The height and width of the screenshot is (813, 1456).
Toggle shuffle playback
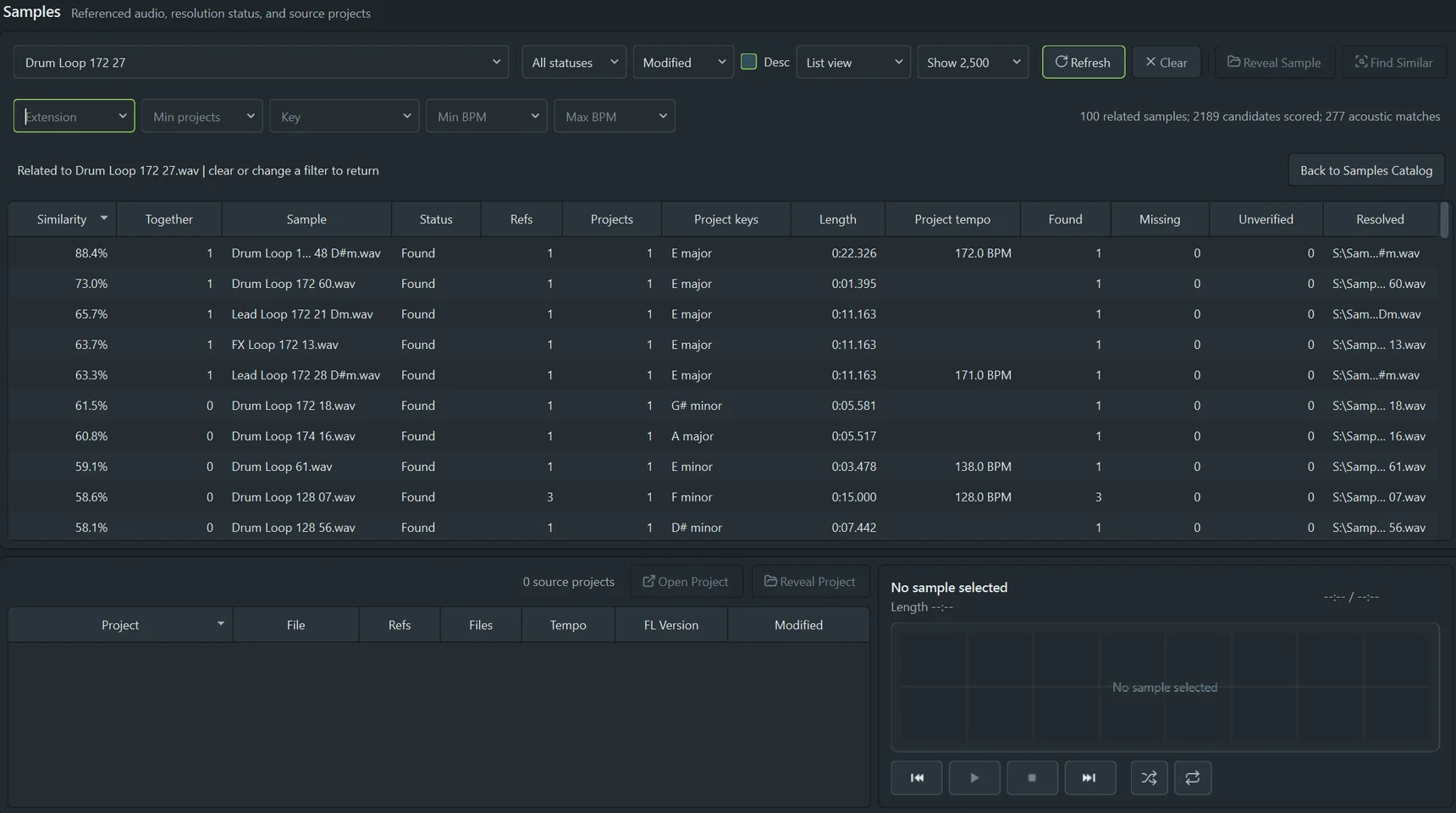[1149, 777]
